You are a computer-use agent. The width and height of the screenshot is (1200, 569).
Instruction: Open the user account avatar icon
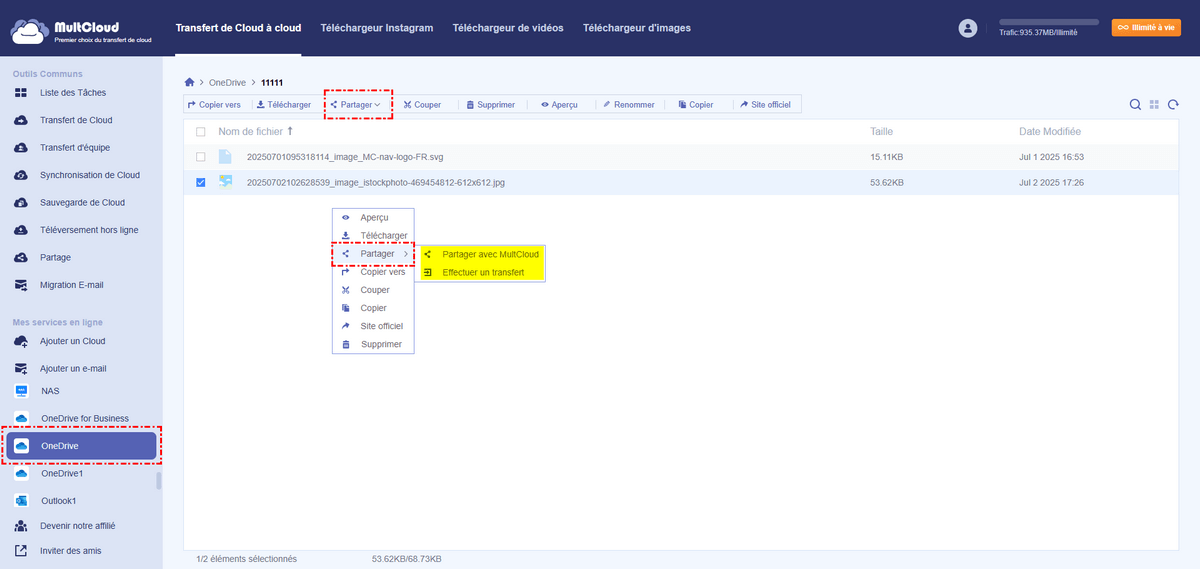click(x=967, y=29)
